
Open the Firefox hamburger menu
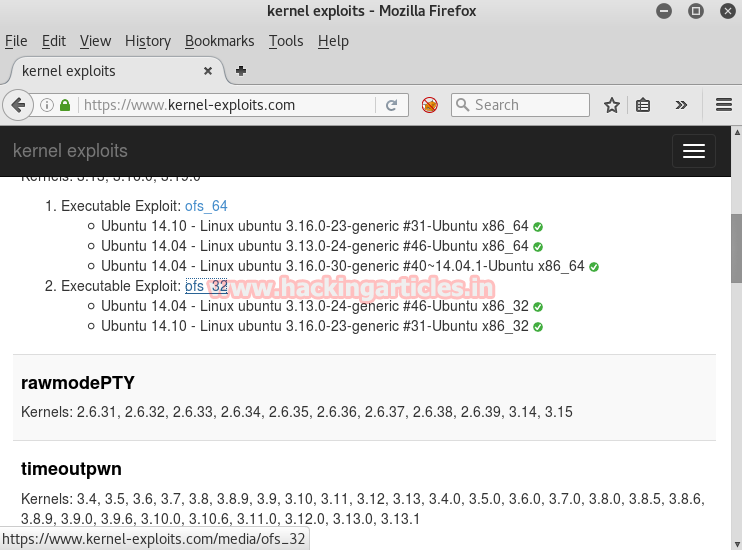[724, 105]
